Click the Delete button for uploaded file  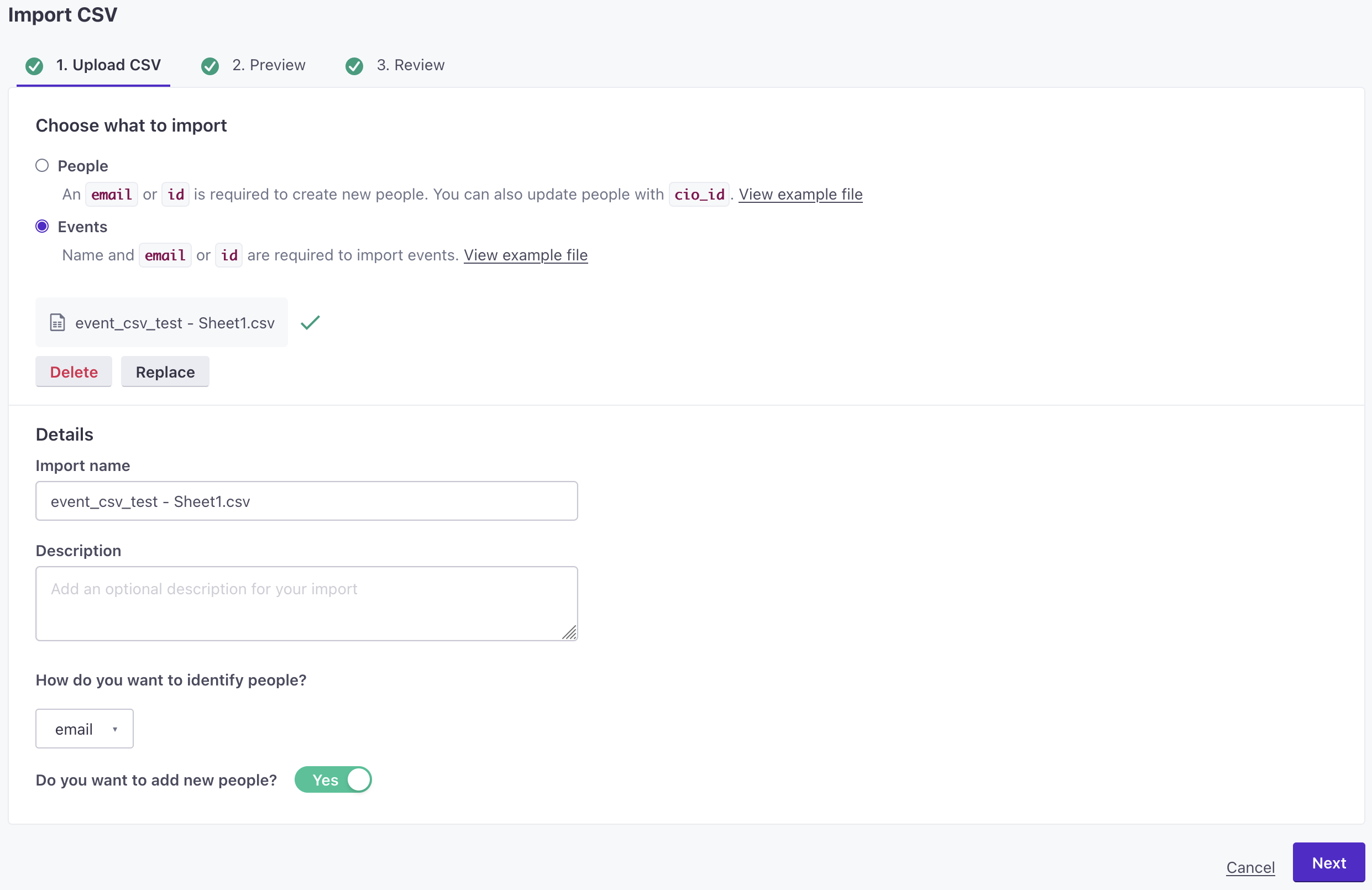[x=74, y=371]
